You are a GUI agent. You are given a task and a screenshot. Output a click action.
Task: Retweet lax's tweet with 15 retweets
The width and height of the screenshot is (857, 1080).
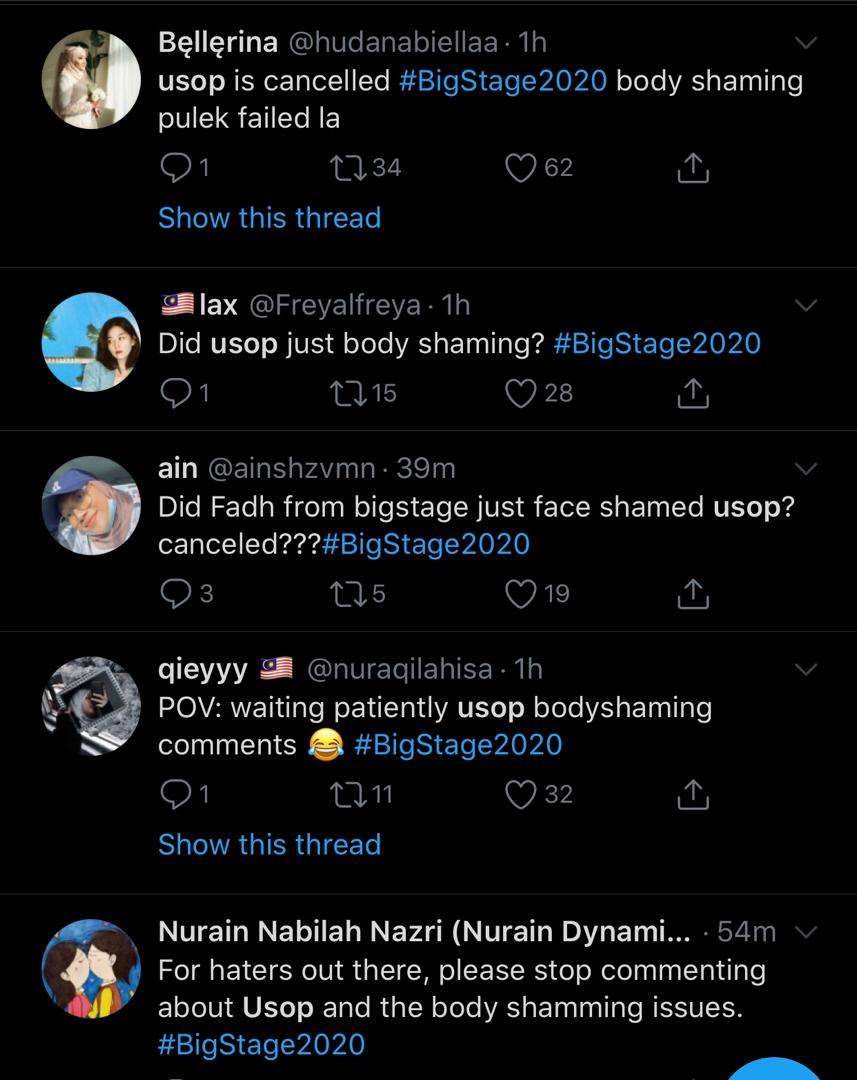point(348,393)
